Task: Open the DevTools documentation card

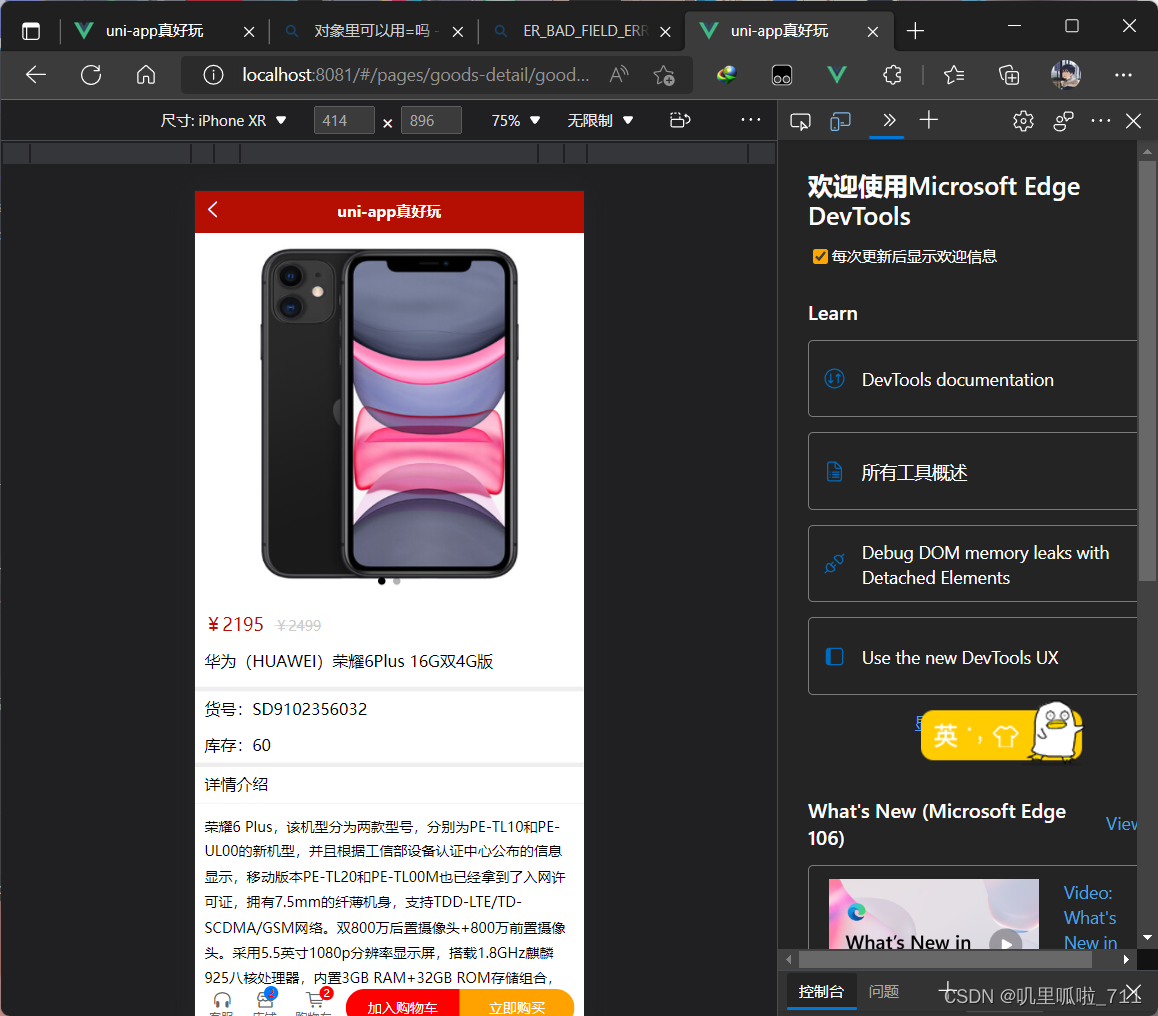Action: coord(973,379)
